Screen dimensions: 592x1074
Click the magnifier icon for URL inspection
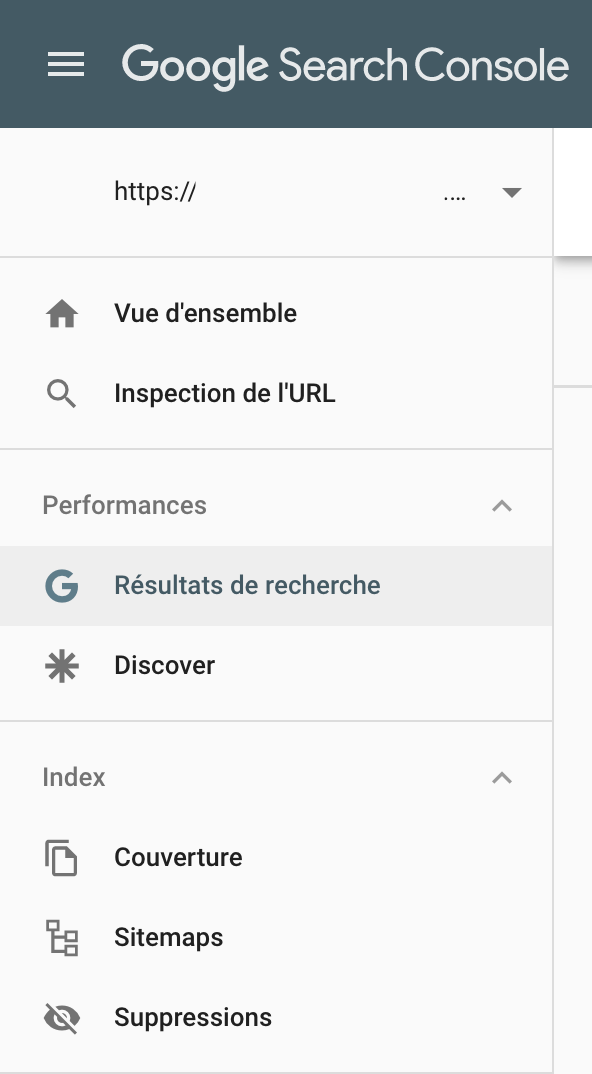point(62,395)
